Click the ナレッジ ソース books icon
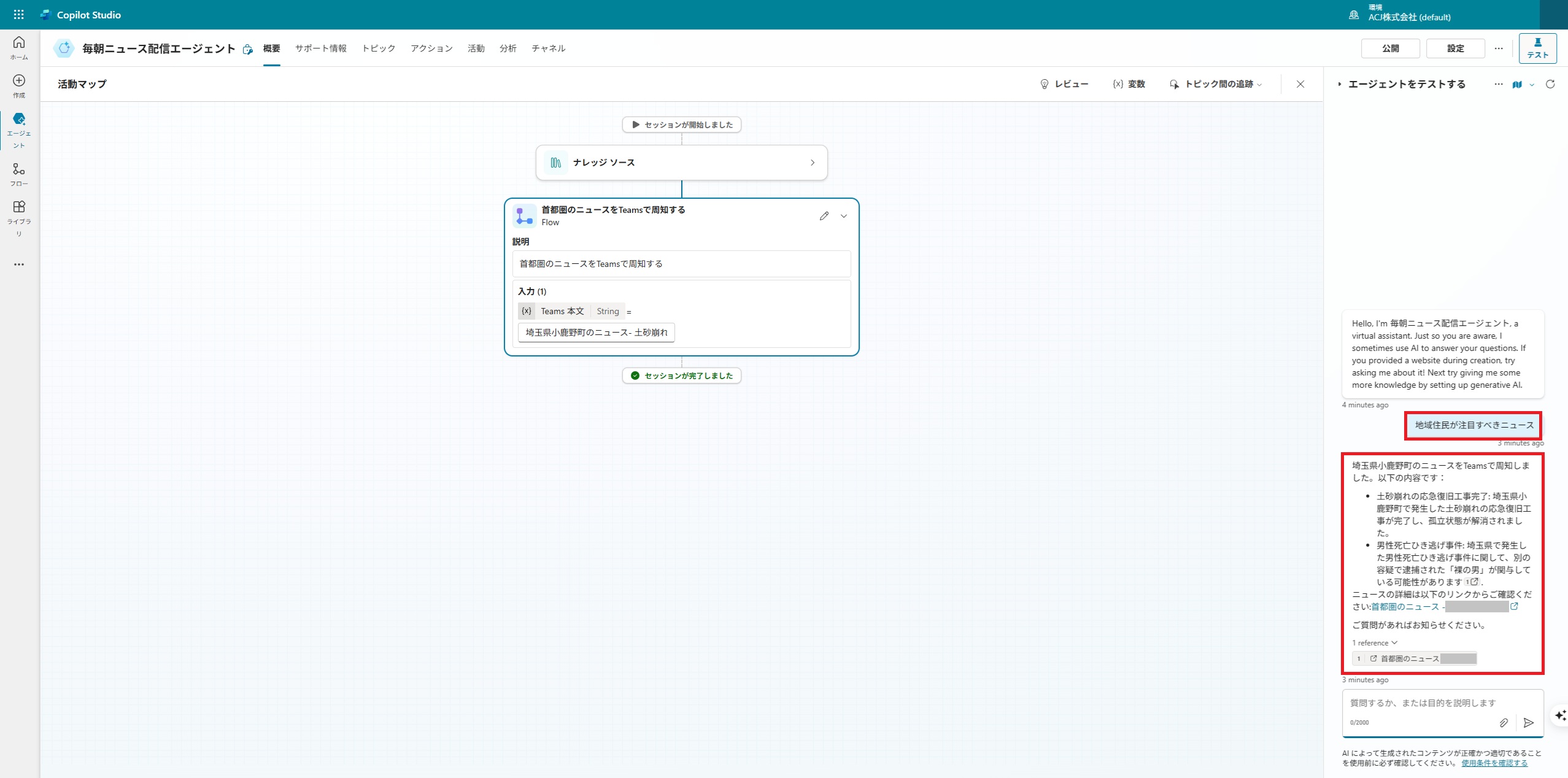1568x778 pixels. 555,163
